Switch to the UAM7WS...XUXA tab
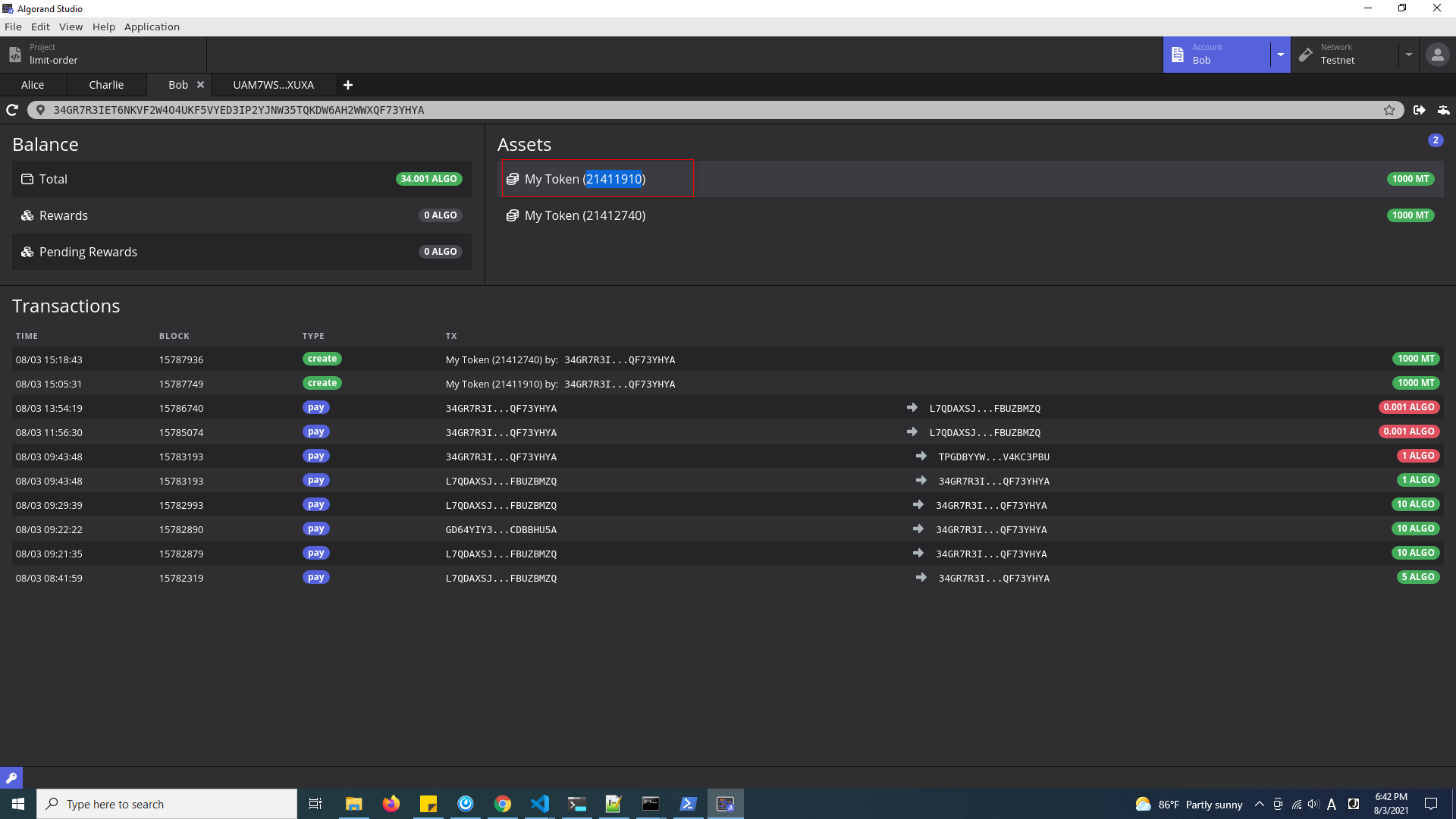Viewport: 1456px width, 819px height. coord(273,85)
